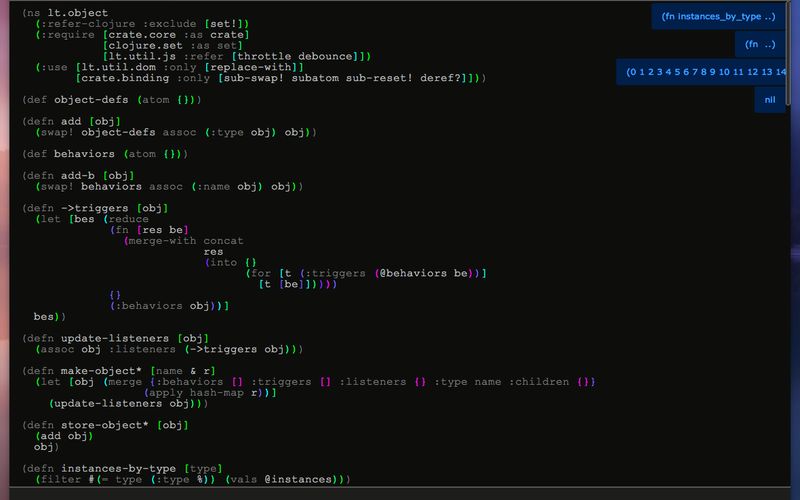Click the '(defn update-listeners [obj]' definition
Image resolution: width=800 pixels, height=500 pixels.
115,338
